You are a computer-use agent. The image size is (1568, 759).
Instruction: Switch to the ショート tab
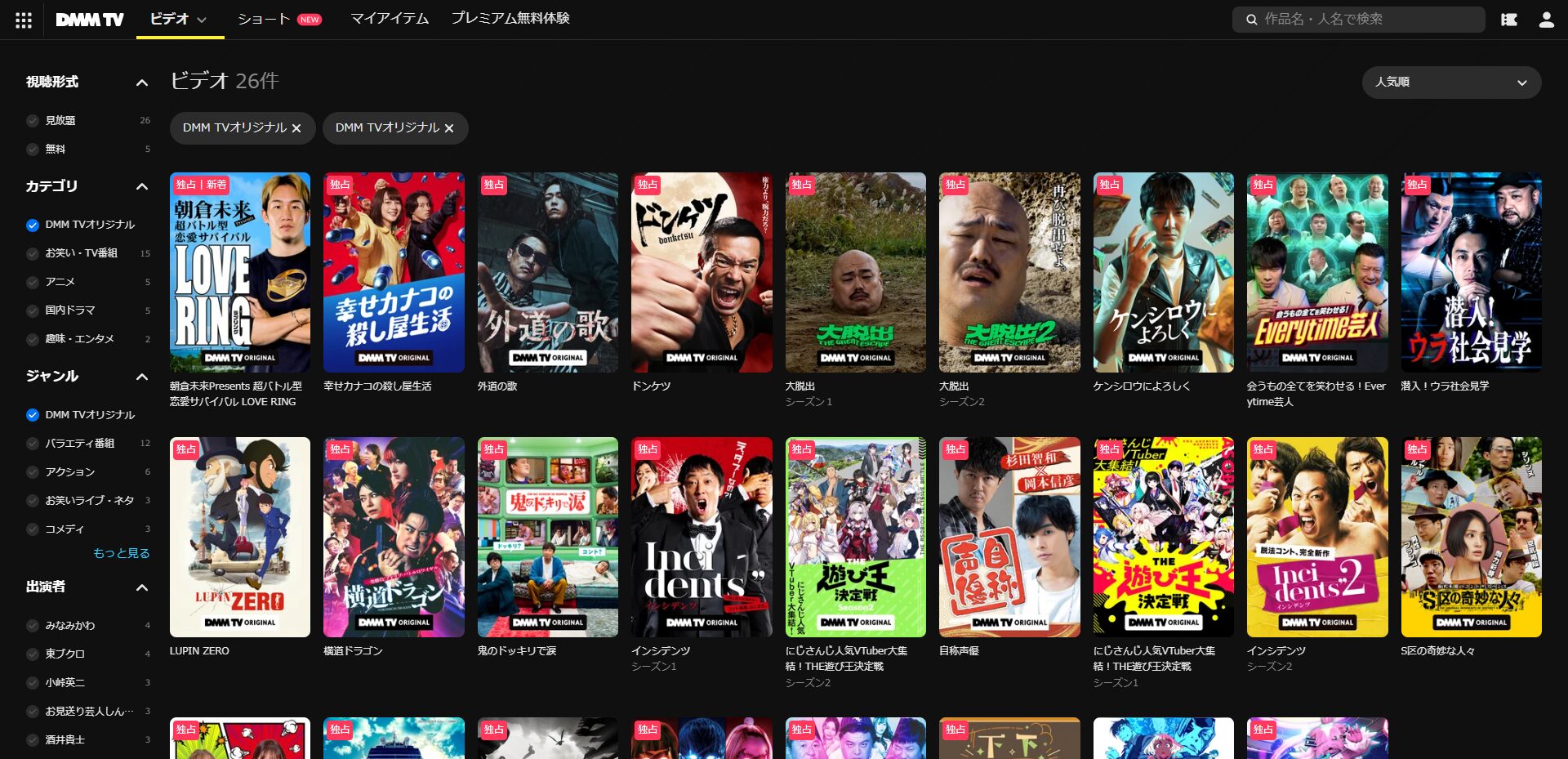(x=264, y=19)
